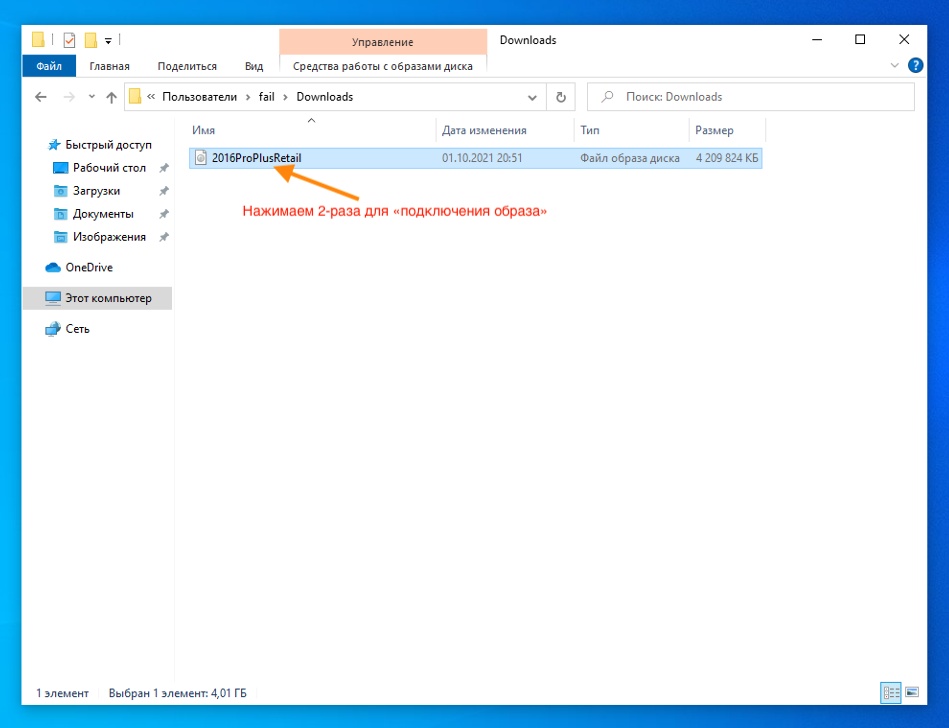The image size is (949, 728).
Task: Switch to the Поделиться ribbon tab
Action: tap(187, 66)
